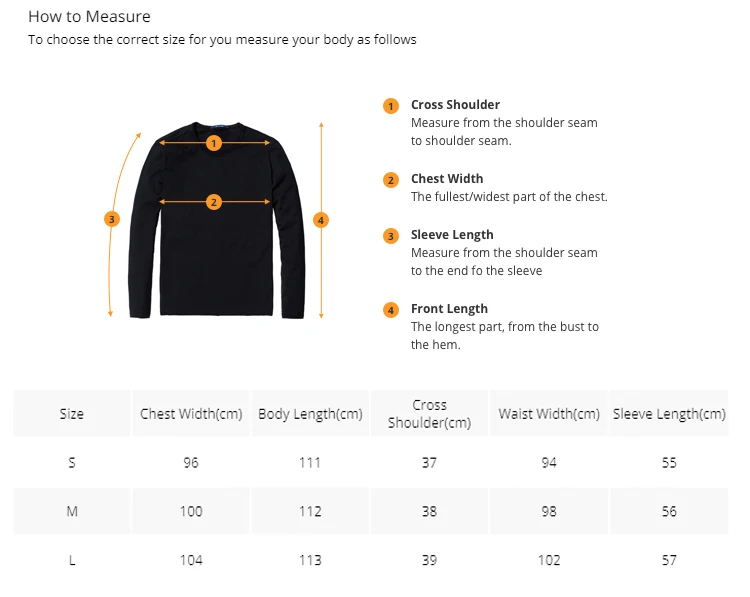Click the orange number 1 badge on shirt
The height and width of the screenshot is (597, 750).
214,143
